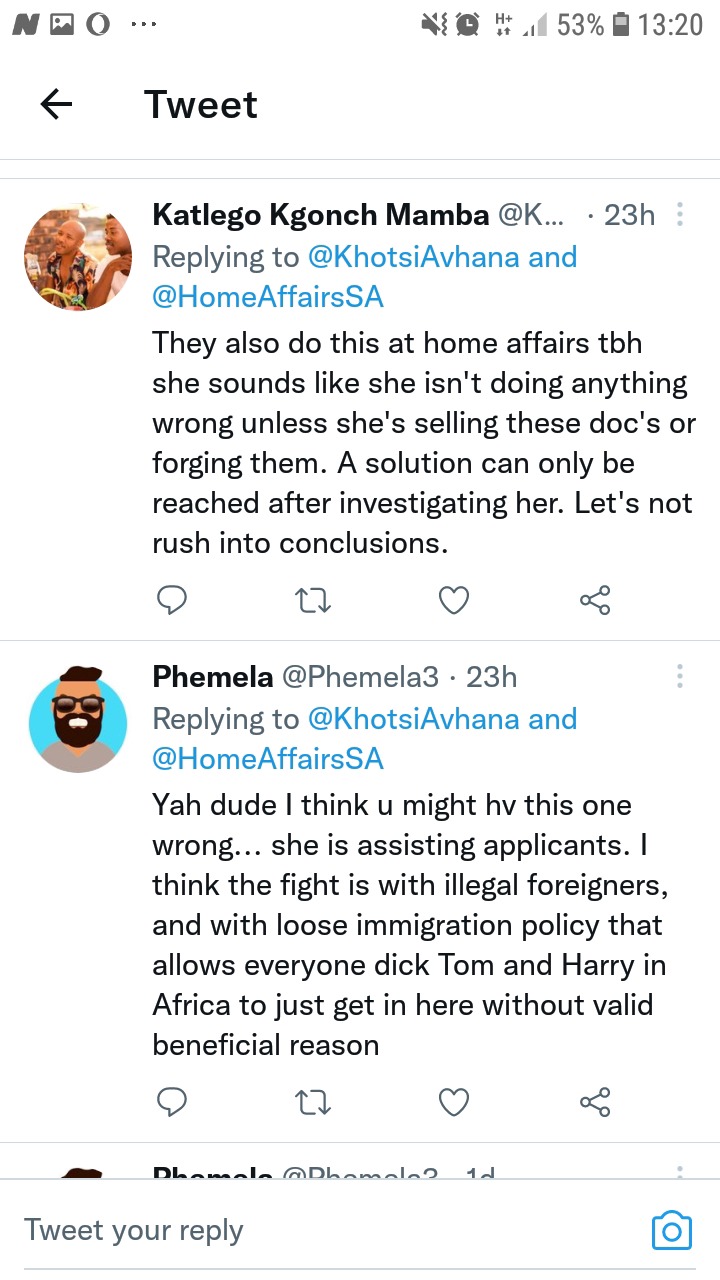The image size is (720, 1280).
Task: Open @KhotsiAvhana mention in Katlego's reply
Action: coord(414,257)
